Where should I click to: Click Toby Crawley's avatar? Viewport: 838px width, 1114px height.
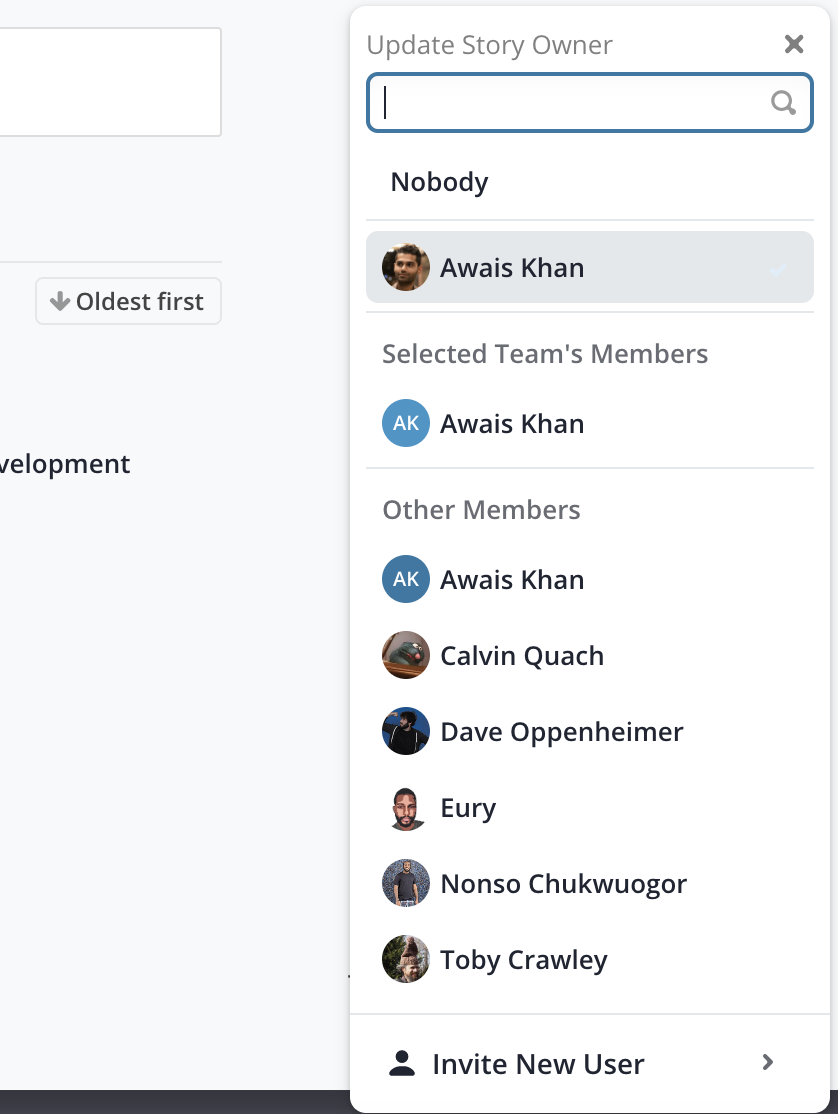tap(406, 959)
